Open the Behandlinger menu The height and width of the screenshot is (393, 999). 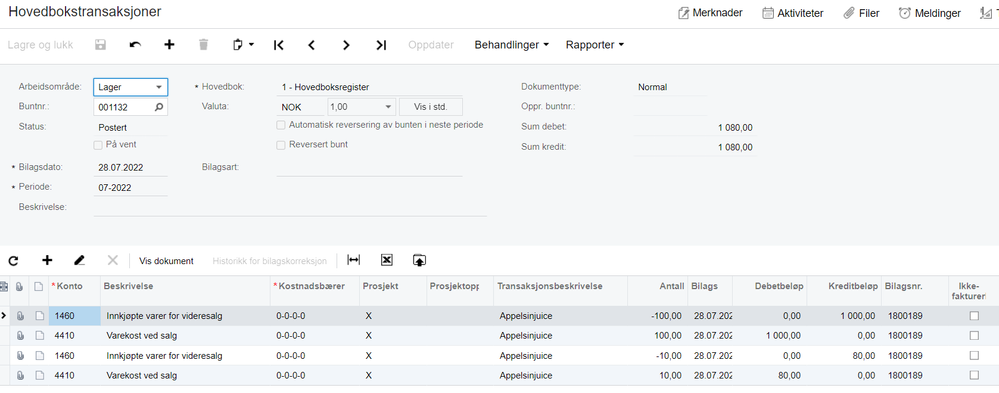512,45
